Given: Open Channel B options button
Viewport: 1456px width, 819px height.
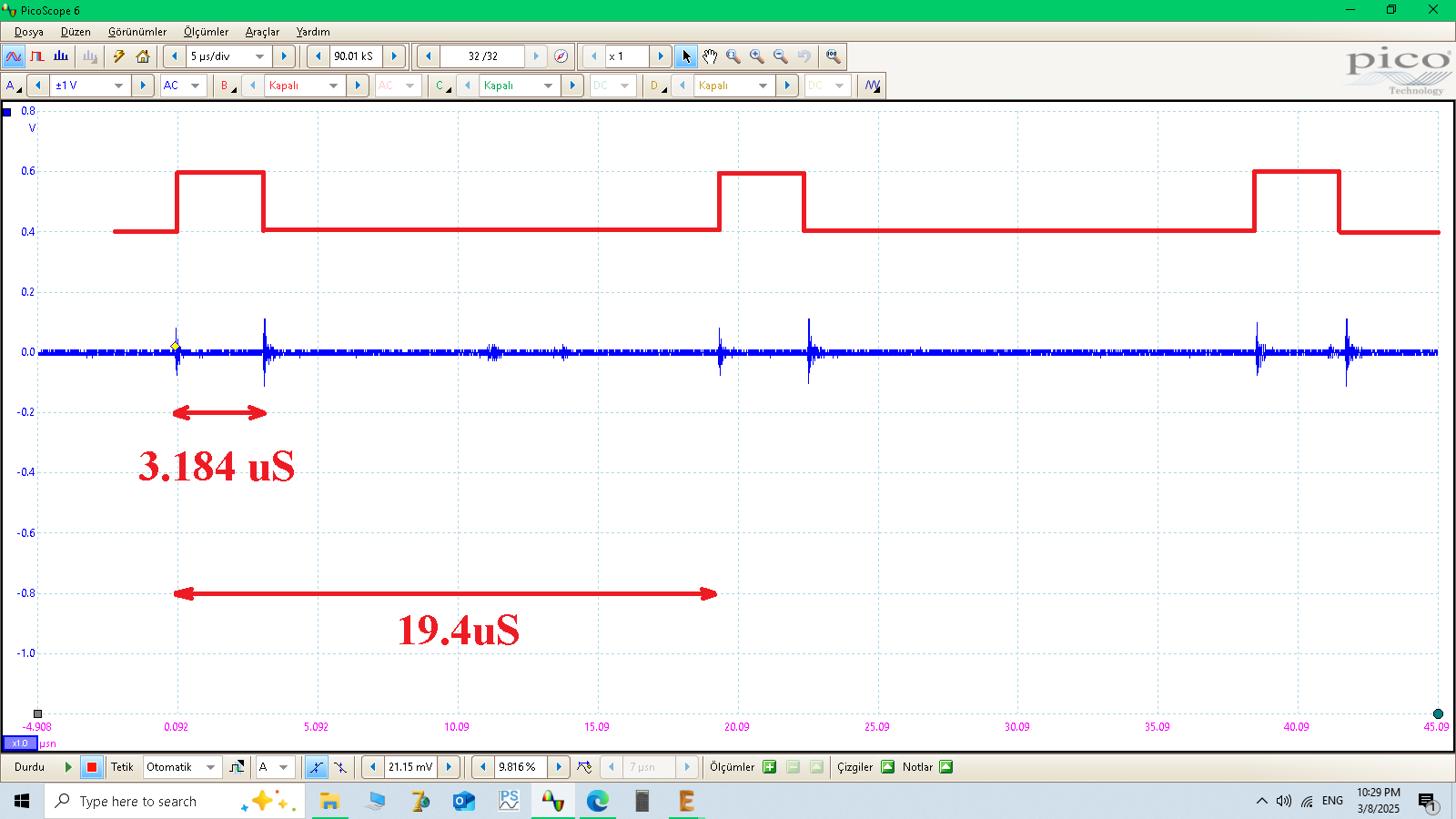Looking at the screenshot, I should 227,86.
